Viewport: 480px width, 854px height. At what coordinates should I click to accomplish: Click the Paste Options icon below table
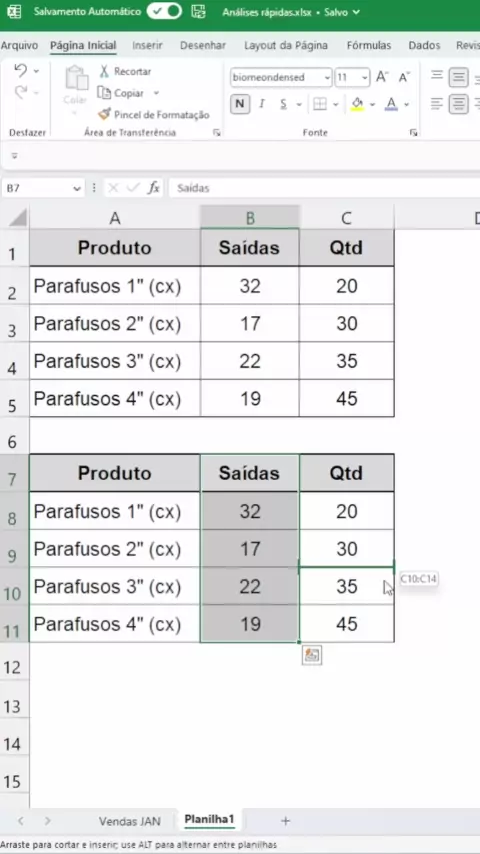coord(312,656)
